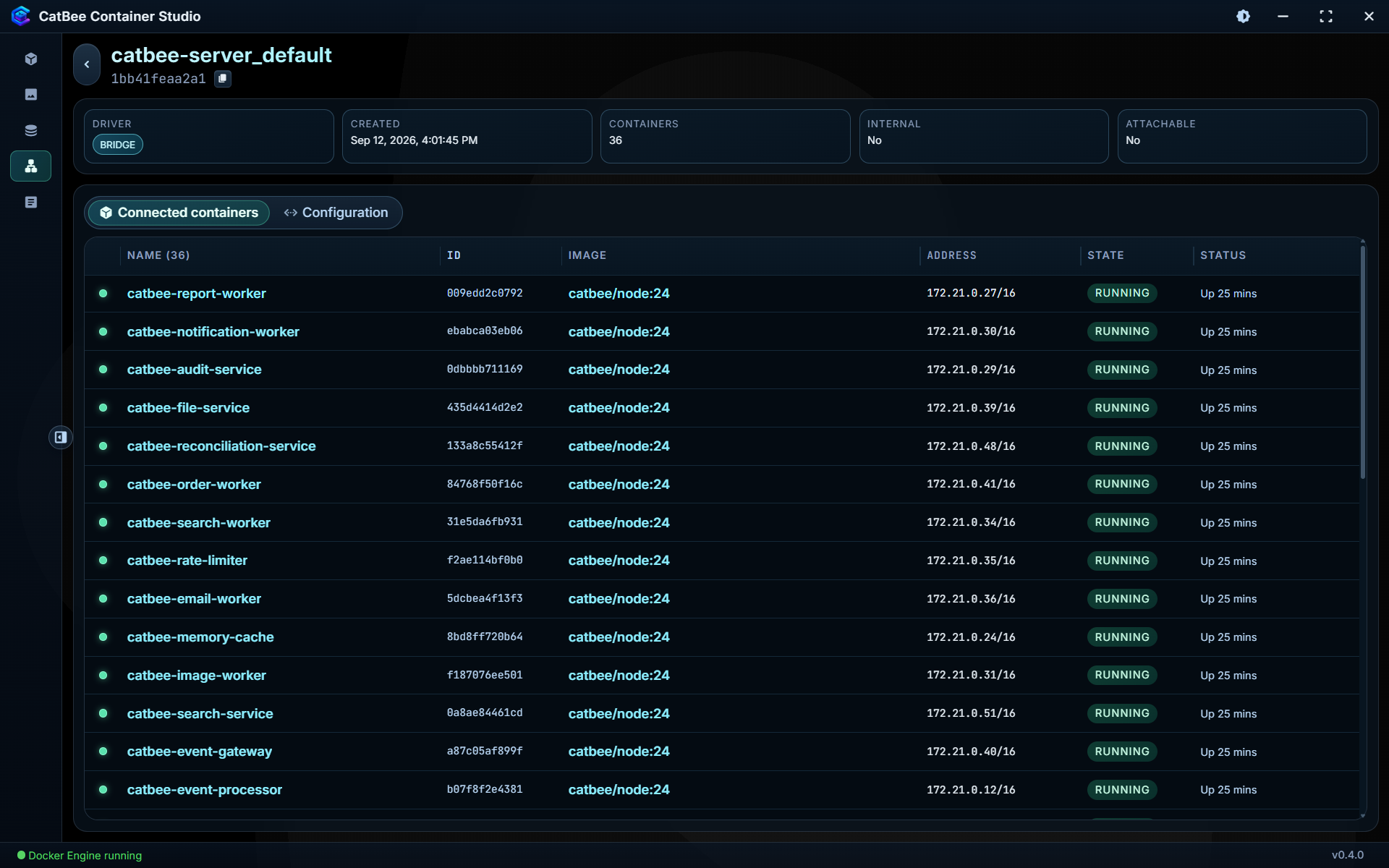This screenshot has height=868, width=1389.
Task: Sort by the IMAGE column header
Action: click(587, 255)
